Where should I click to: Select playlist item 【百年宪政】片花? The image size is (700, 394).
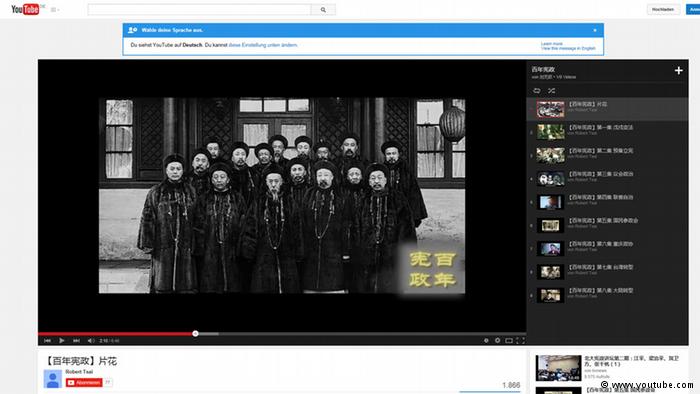click(607, 109)
